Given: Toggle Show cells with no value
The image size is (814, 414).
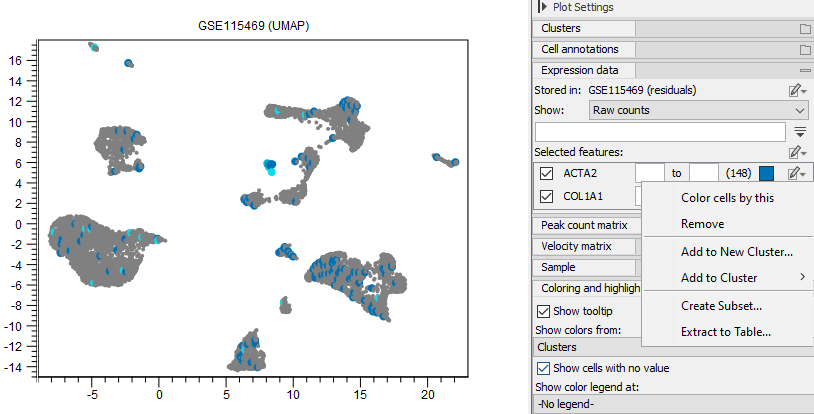Looking at the screenshot, I should (x=543, y=368).
